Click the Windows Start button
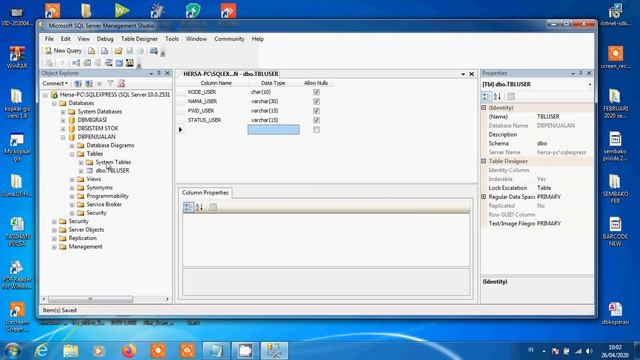 pos(12,351)
